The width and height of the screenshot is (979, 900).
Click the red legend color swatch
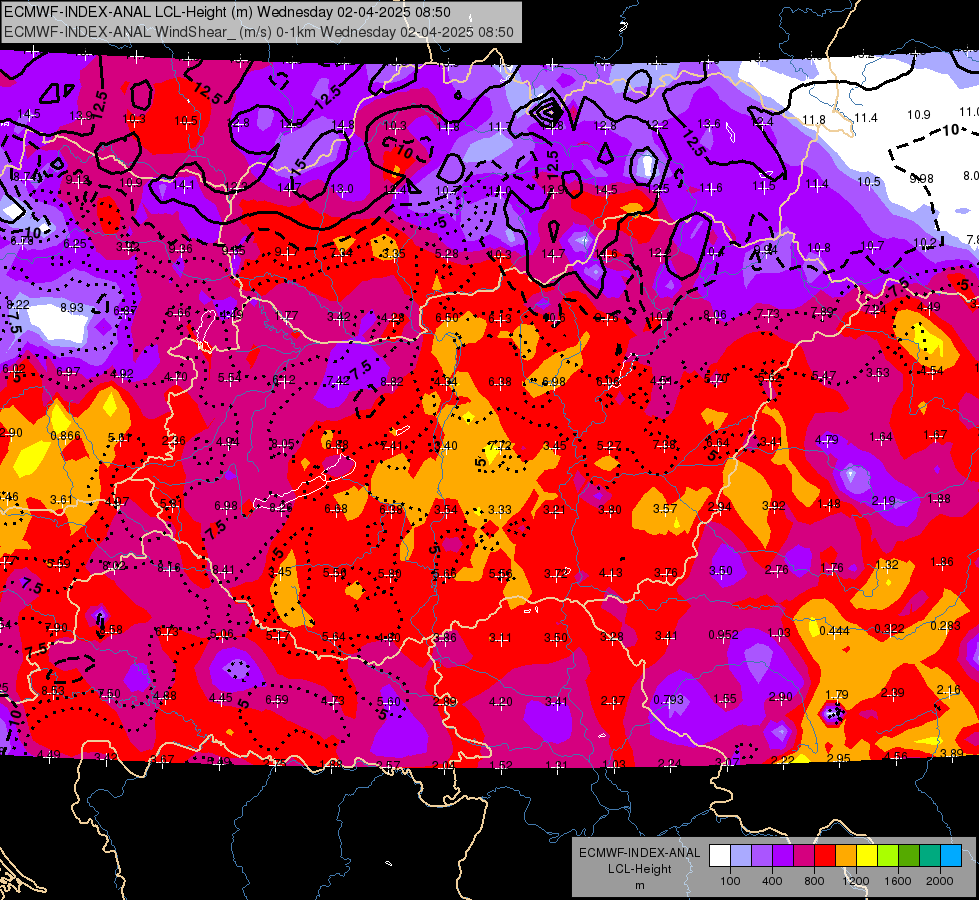825,856
